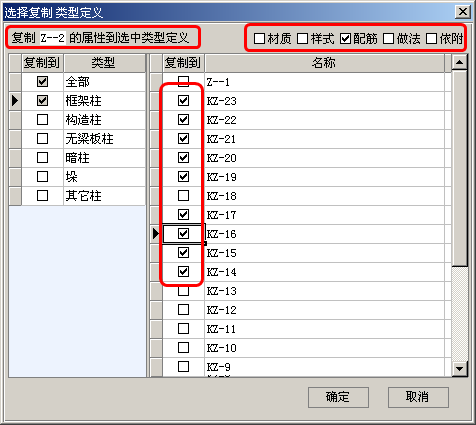Close the 选择复制类型定义 dialog
Screen dimensions: 476x425
click(x=462, y=12)
